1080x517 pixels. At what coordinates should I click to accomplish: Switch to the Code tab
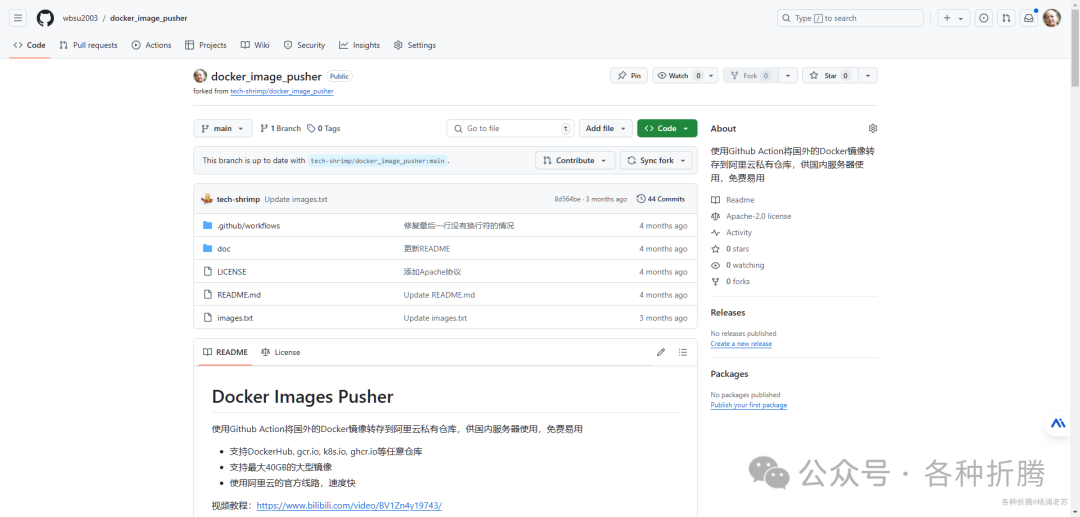coord(30,45)
